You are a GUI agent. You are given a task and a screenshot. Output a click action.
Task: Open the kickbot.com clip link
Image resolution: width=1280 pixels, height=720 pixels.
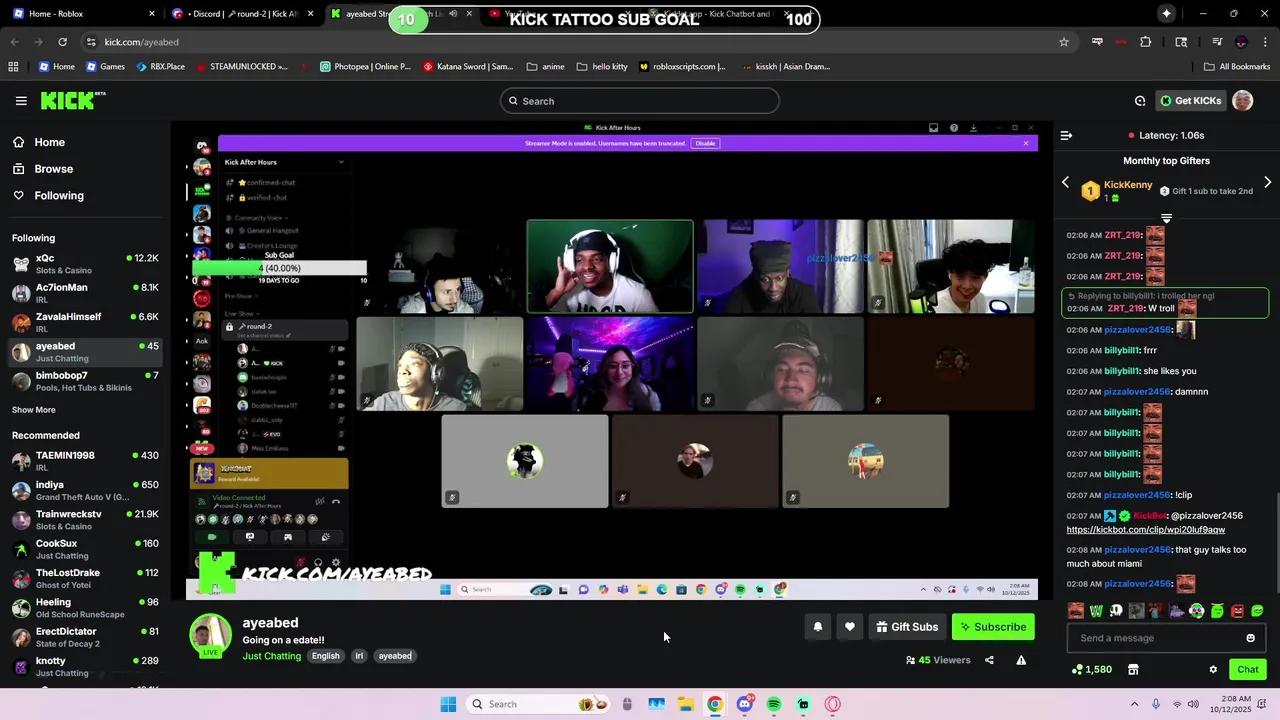coord(1145,530)
